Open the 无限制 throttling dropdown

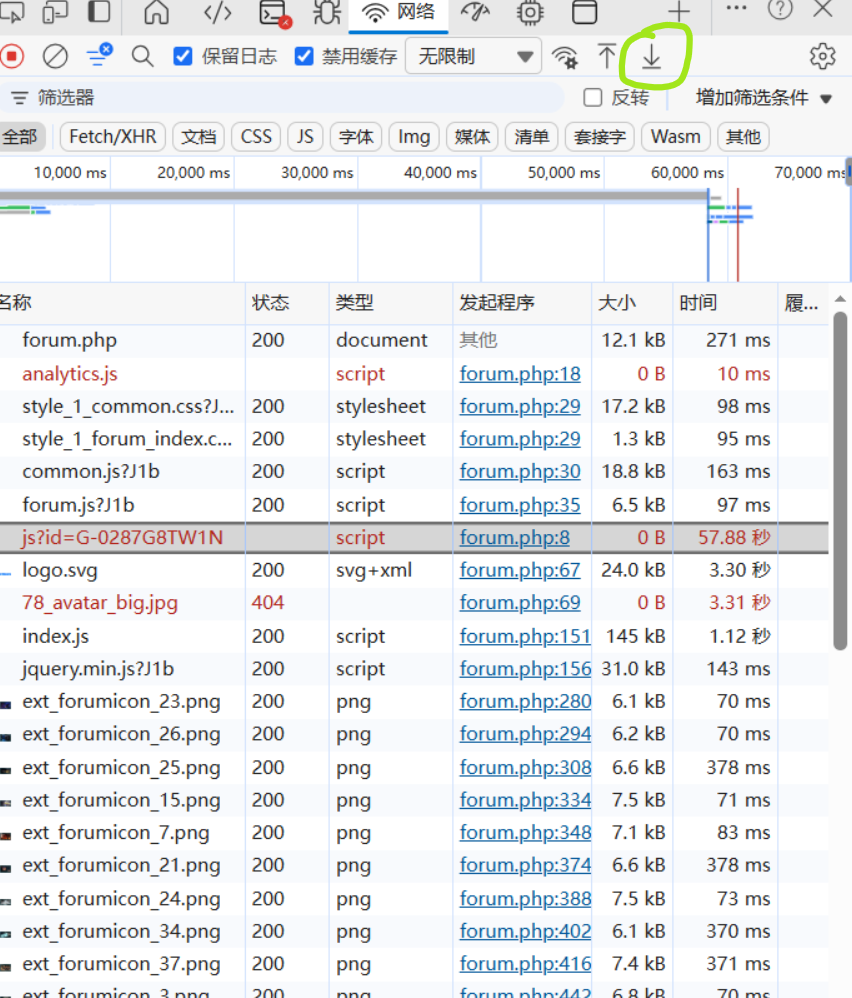tap(473, 56)
